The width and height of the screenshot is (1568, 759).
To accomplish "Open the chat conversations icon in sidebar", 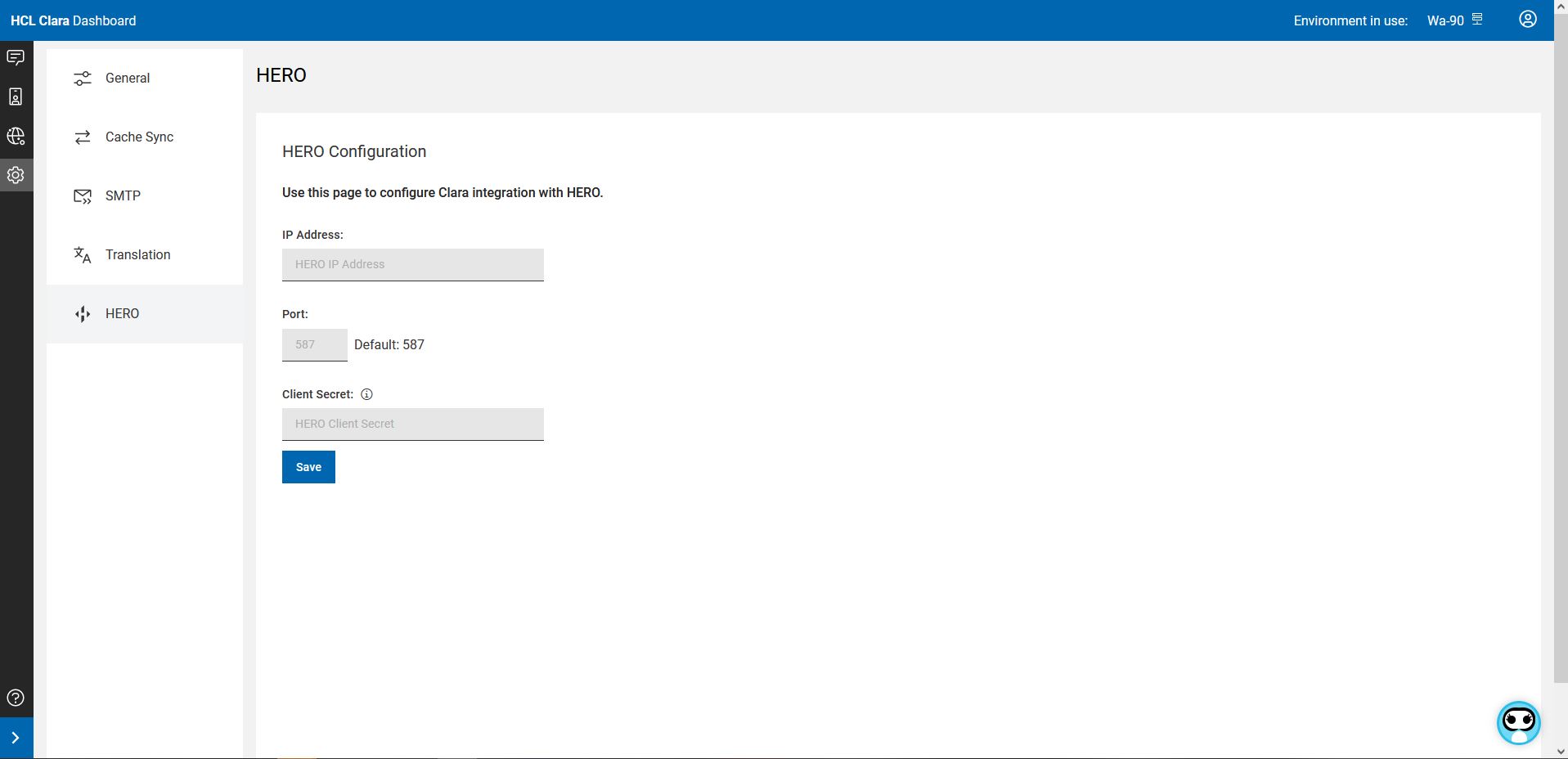I will click(x=16, y=57).
